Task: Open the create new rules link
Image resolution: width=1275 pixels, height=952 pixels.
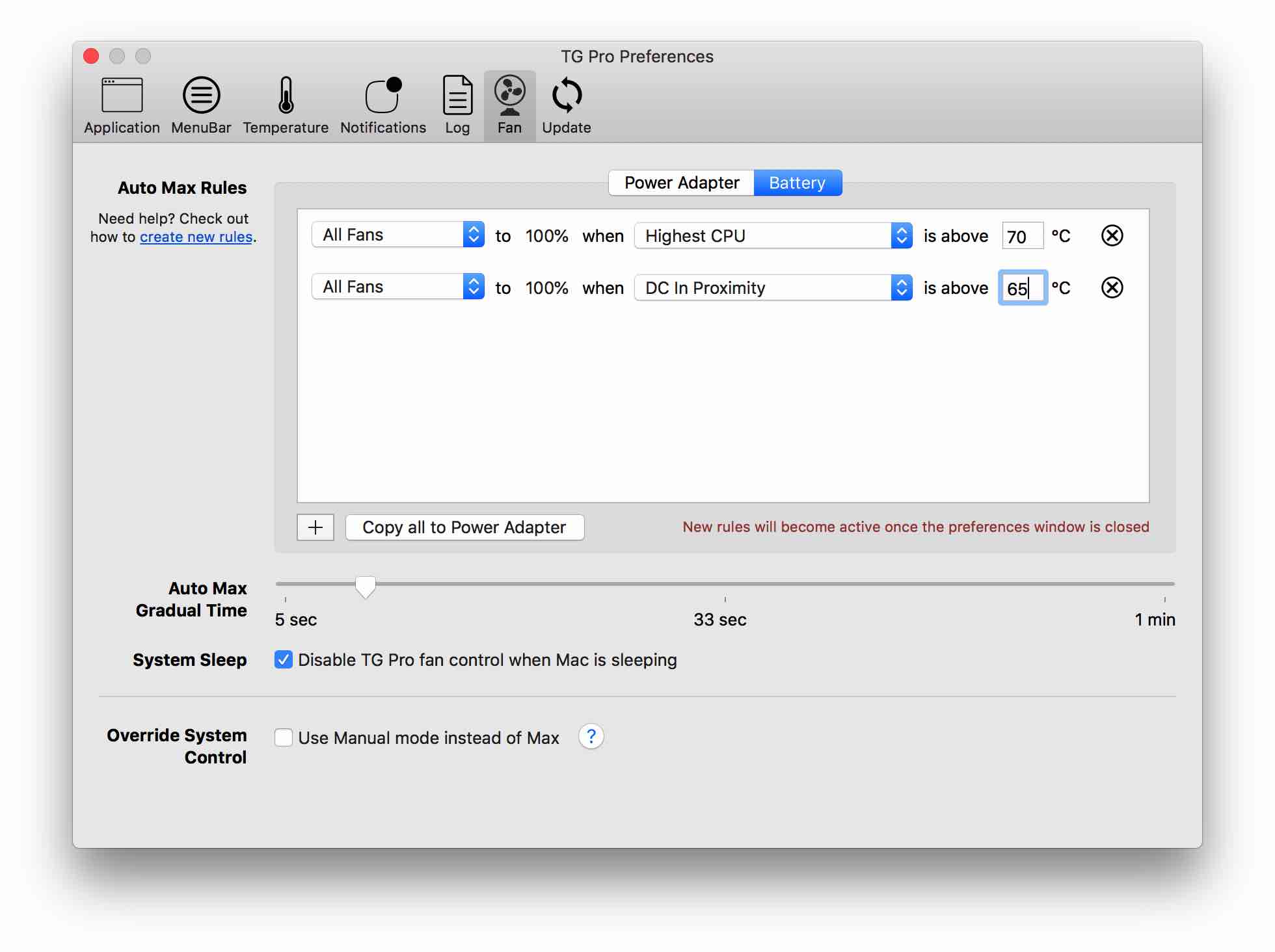Action: tap(196, 237)
